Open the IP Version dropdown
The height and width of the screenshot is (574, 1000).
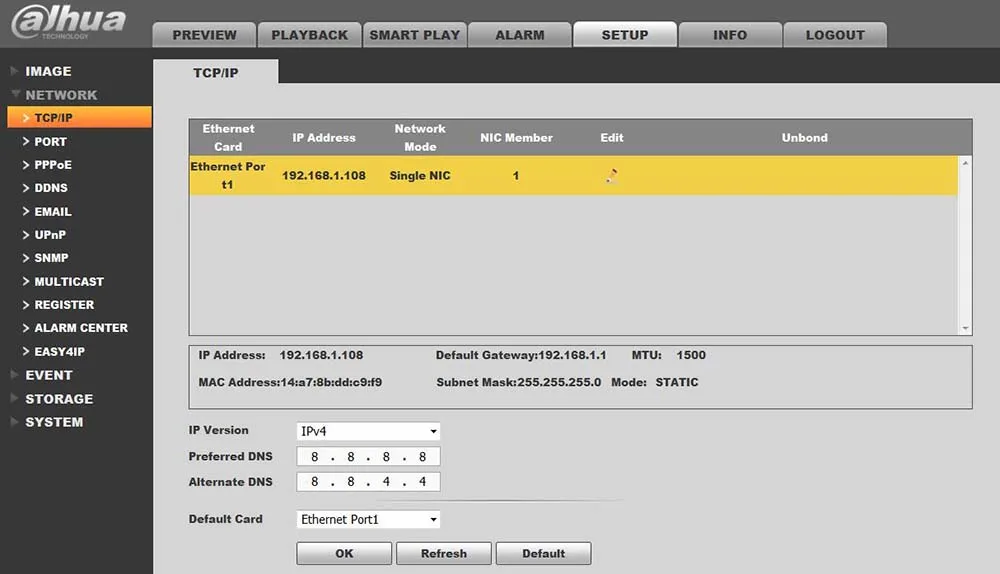point(368,431)
